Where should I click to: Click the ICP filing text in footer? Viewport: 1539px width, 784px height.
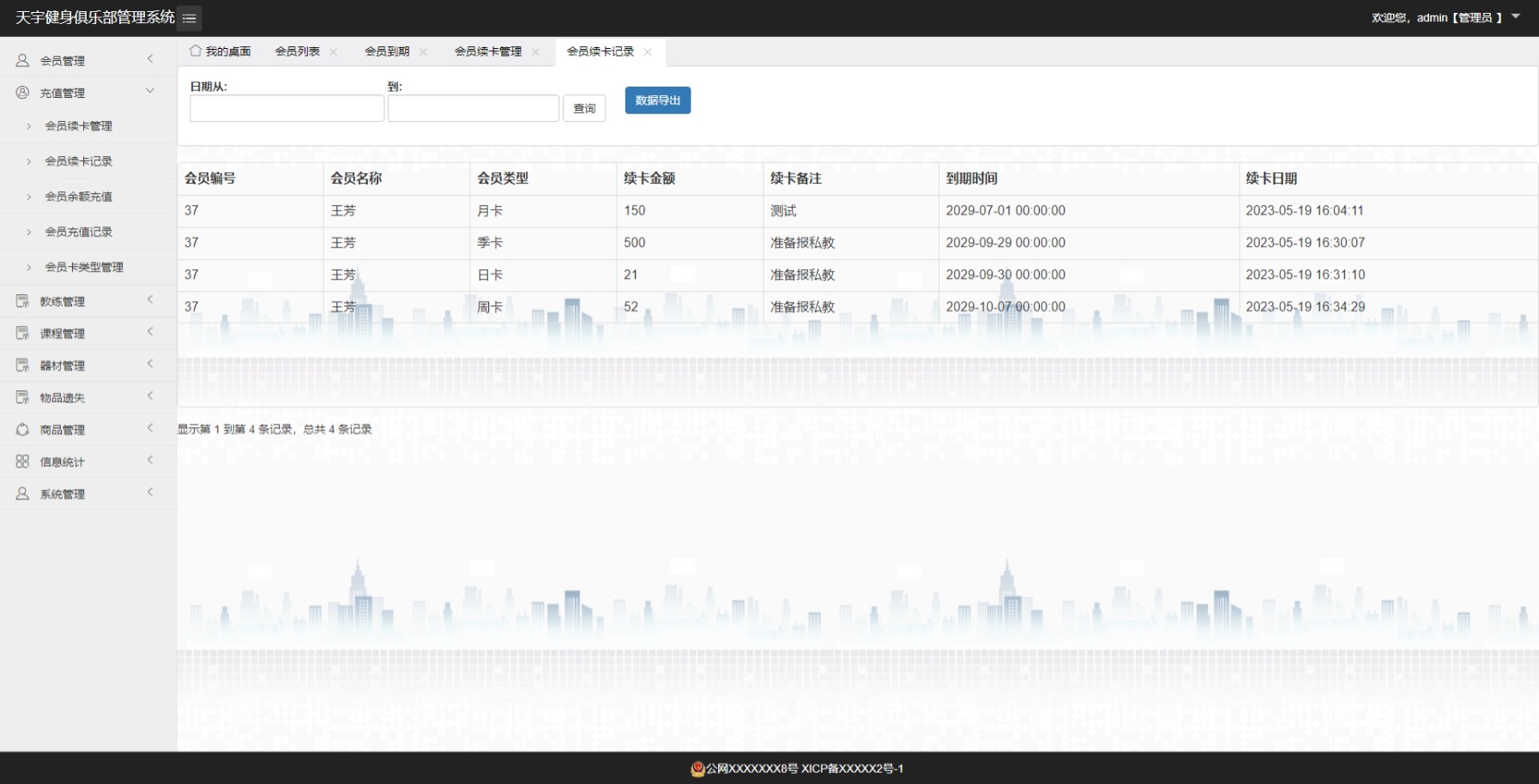point(853,769)
